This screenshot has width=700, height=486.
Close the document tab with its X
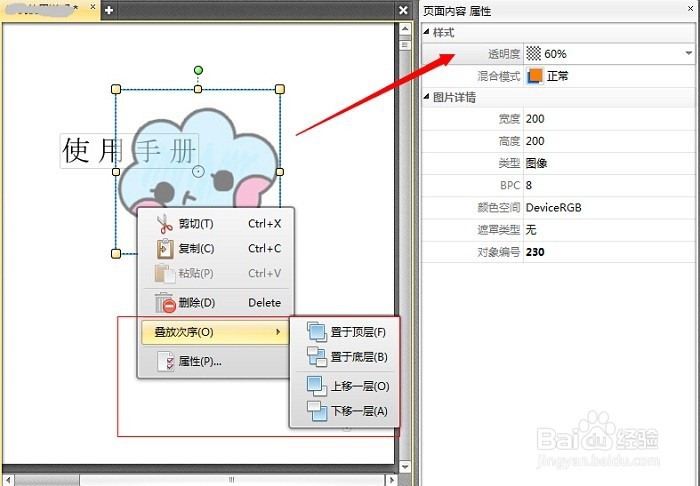click(93, 7)
